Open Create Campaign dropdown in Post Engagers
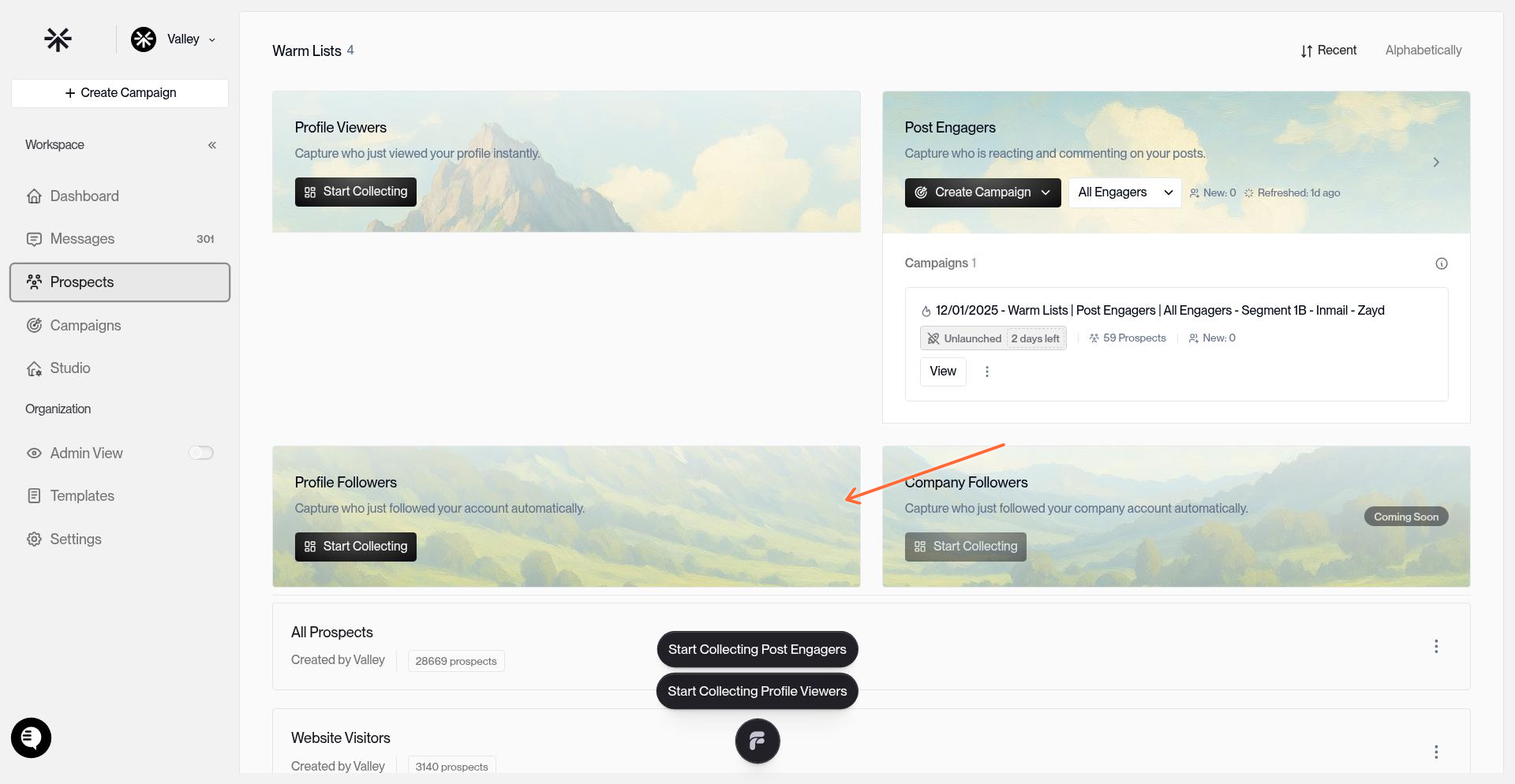This screenshot has height=784, width=1515. point(982,192)
